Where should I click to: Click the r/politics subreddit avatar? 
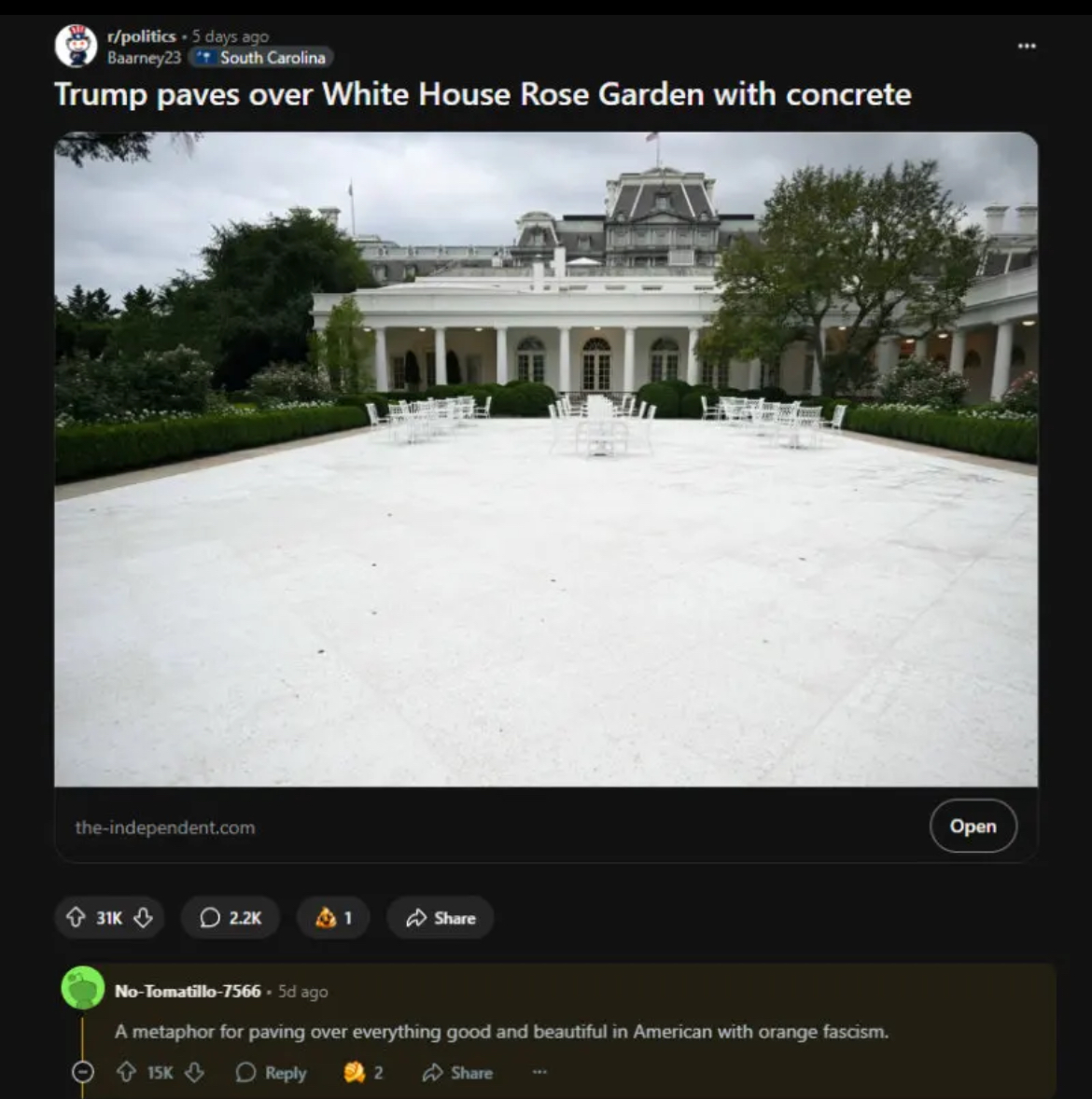[x=76, y=47]
